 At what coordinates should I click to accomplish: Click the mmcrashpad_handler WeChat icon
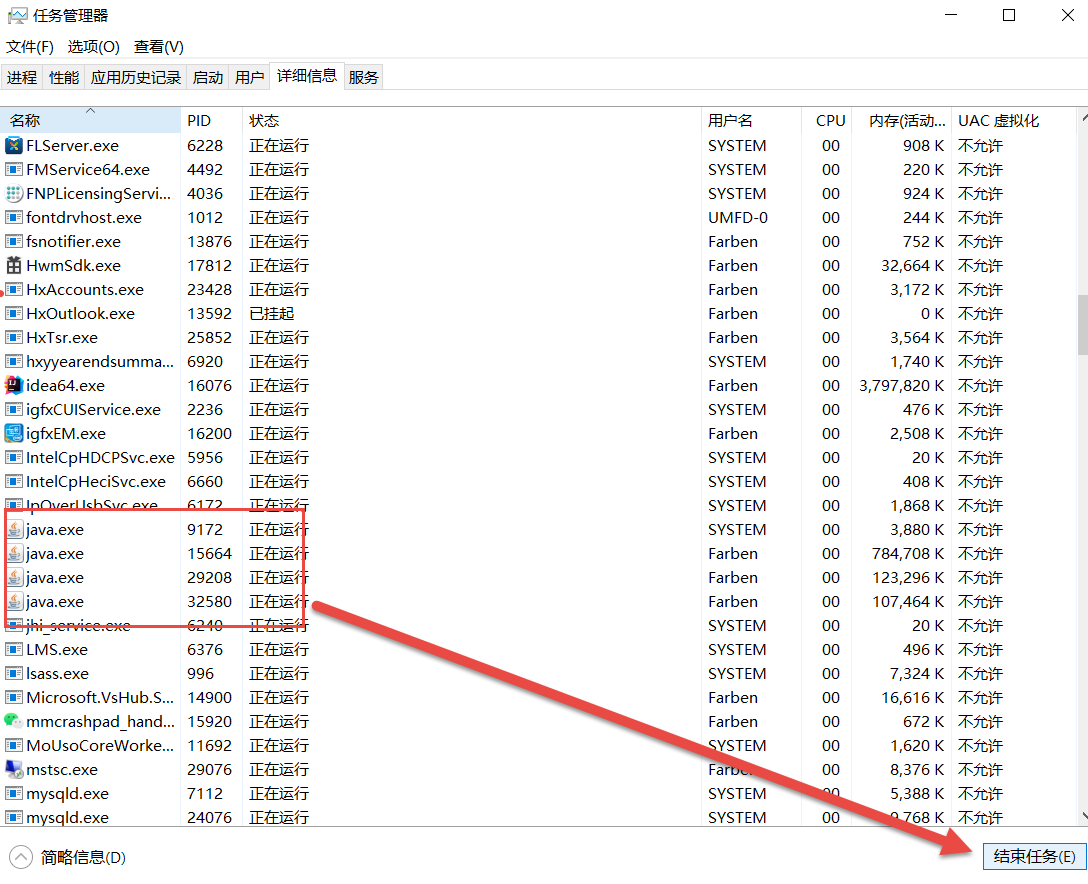pos(14,722)
